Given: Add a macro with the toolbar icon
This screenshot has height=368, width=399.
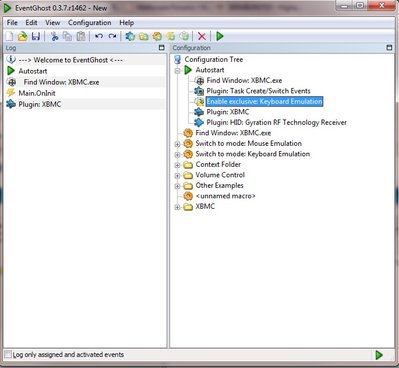Looking at the screenshot, I should [x=157, y=36].
